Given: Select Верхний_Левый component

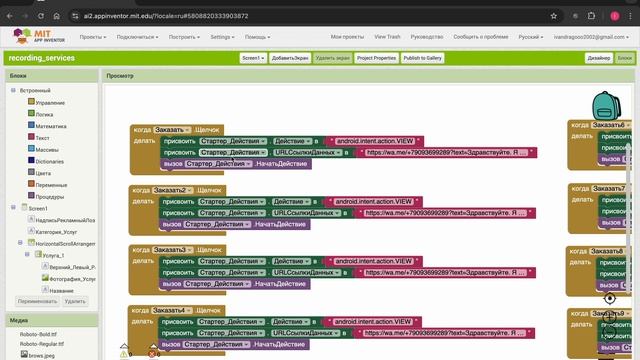Looking at the screenshot, I should (72, 267).
